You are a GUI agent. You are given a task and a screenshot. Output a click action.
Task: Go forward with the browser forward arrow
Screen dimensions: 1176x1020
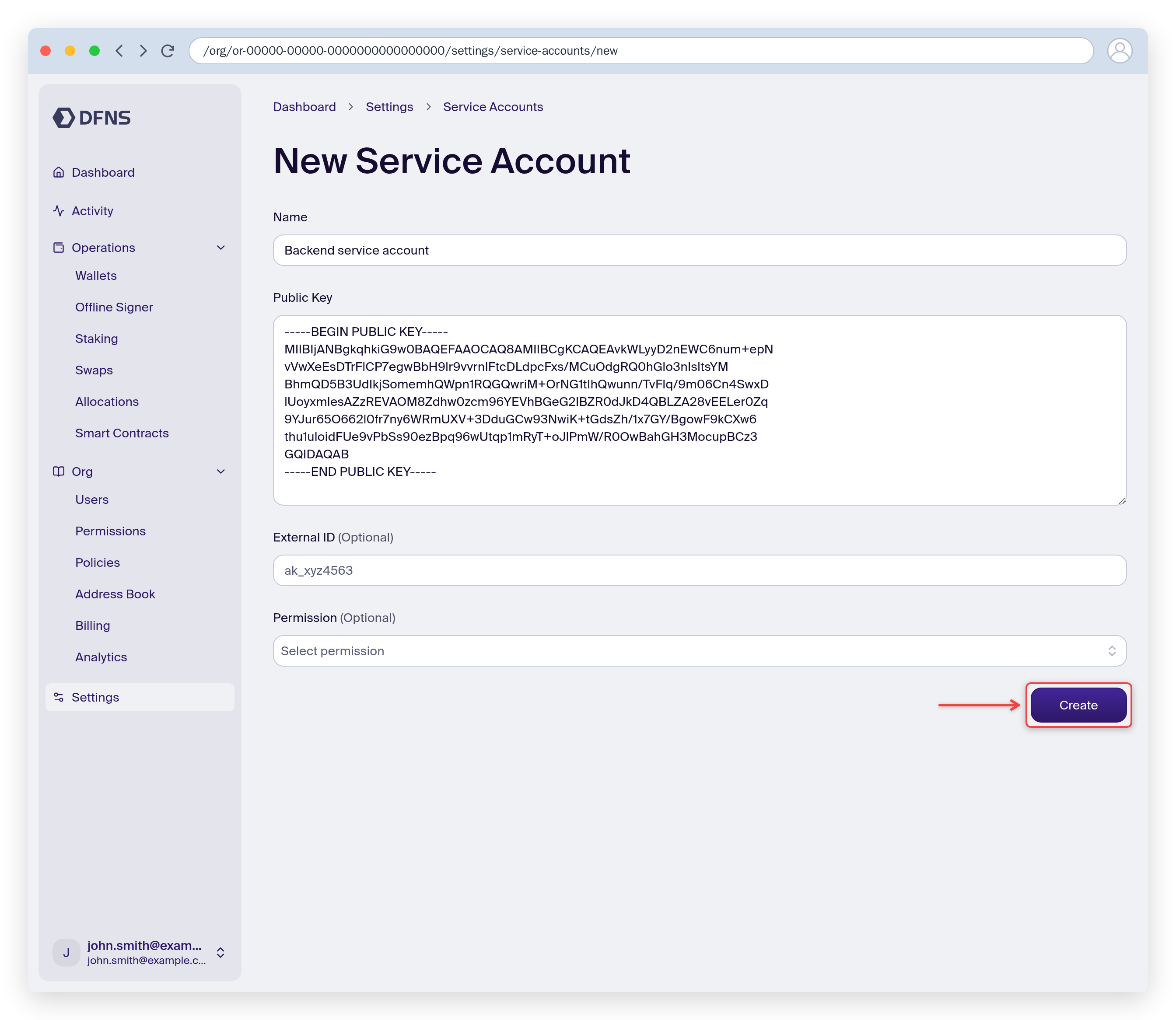click(x=143, y=51)
